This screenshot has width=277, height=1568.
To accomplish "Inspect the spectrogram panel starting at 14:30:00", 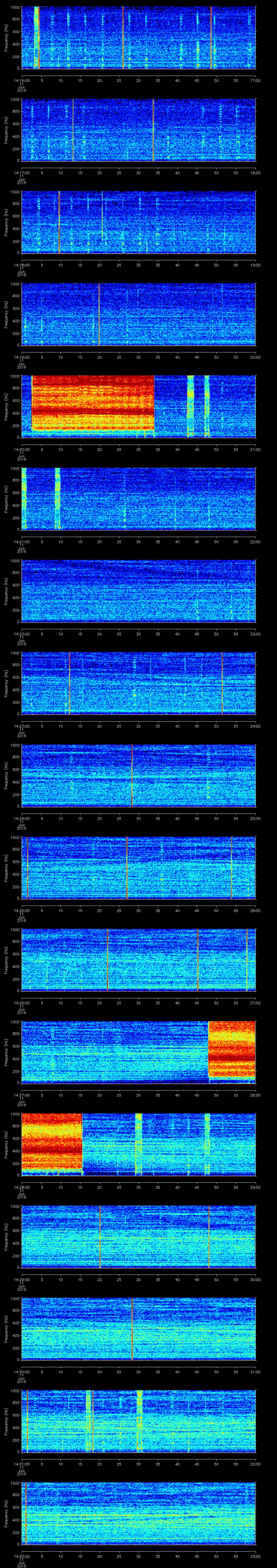I will tap(138, 1330).
